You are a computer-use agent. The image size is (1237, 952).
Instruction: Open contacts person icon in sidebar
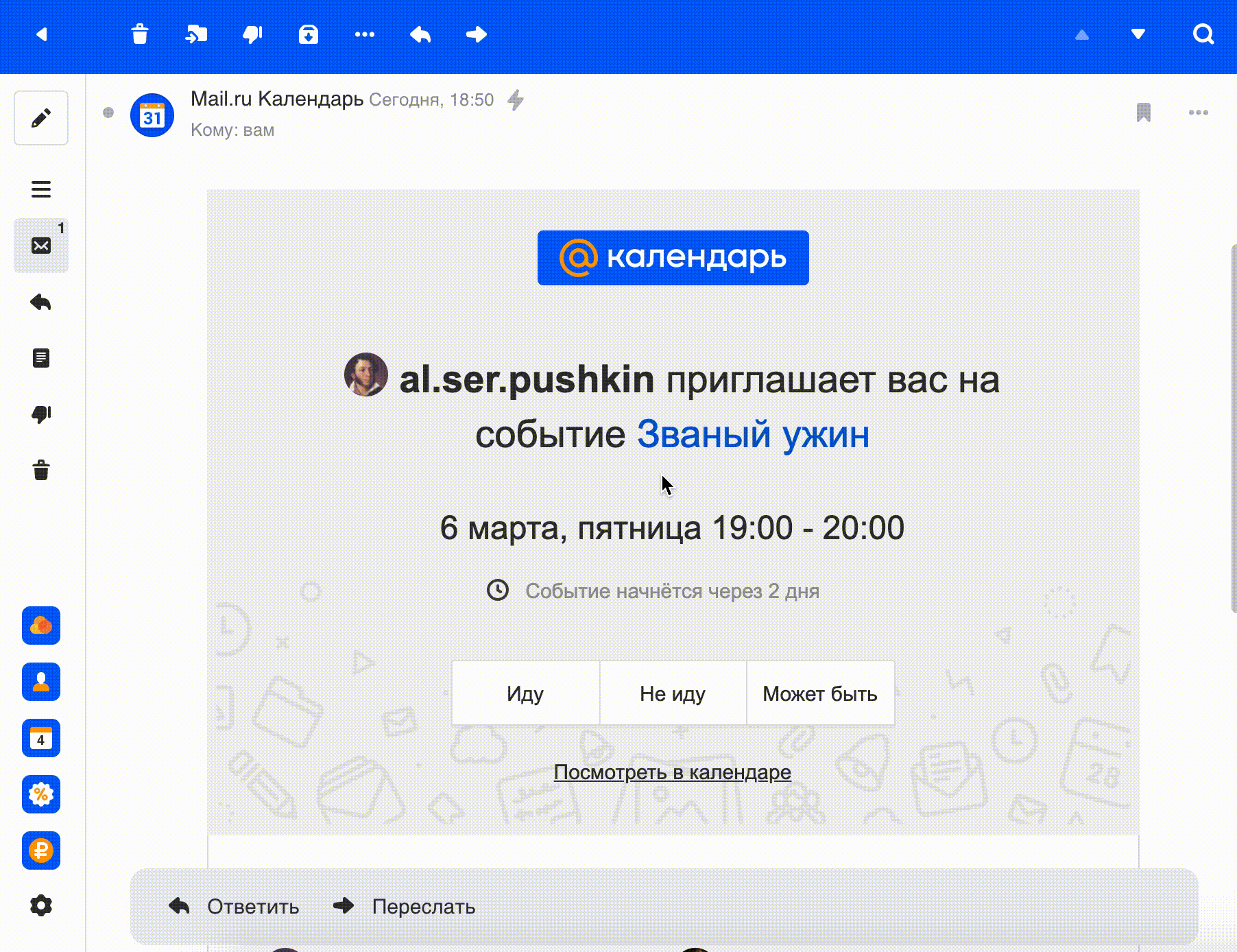point(41,682)
